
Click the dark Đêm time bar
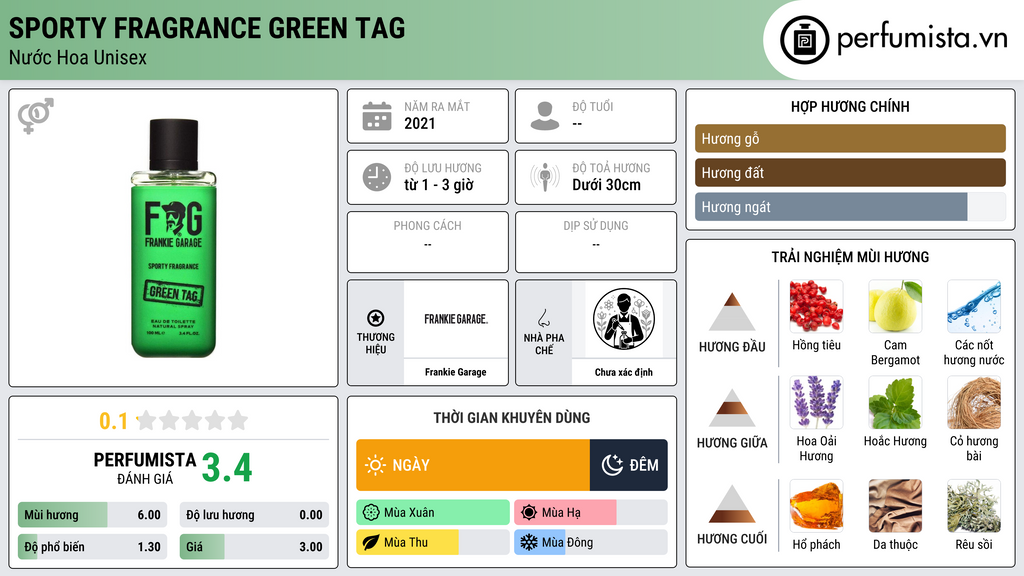tap(628, 465)
